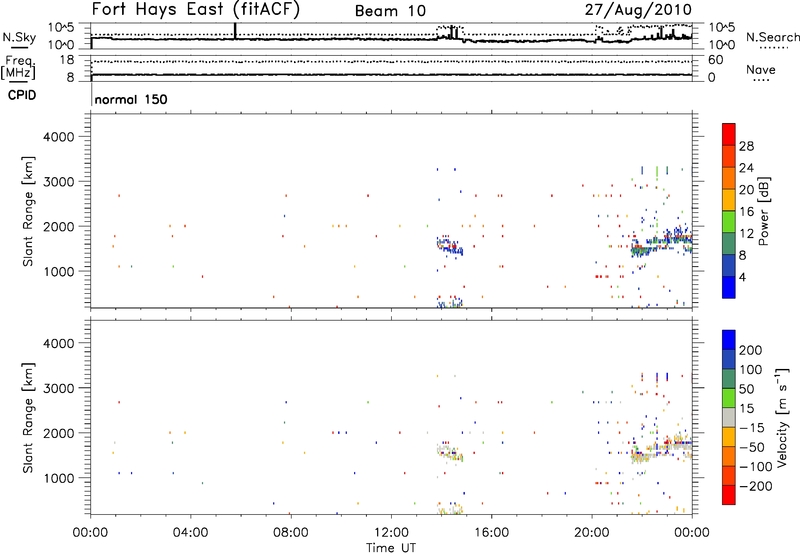Click the "12" tick on power colorbar
The width and height of the screenshot is (800, 554).
pyautogui.click(x=746, y=234)
